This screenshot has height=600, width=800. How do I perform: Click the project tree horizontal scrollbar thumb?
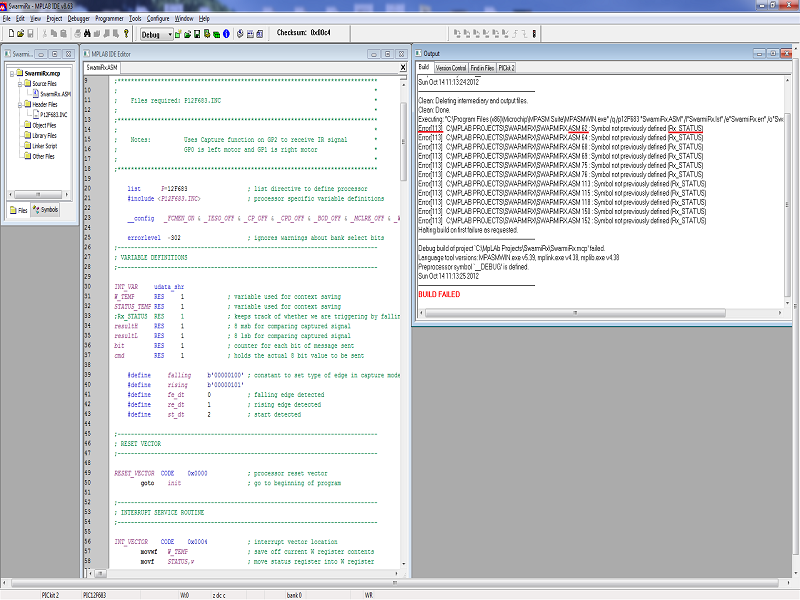(37, 194)
